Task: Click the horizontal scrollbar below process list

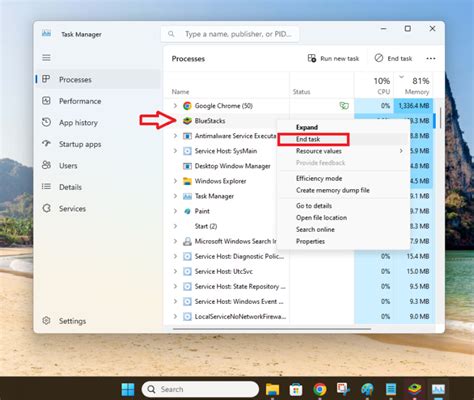Action: [272, 329]
